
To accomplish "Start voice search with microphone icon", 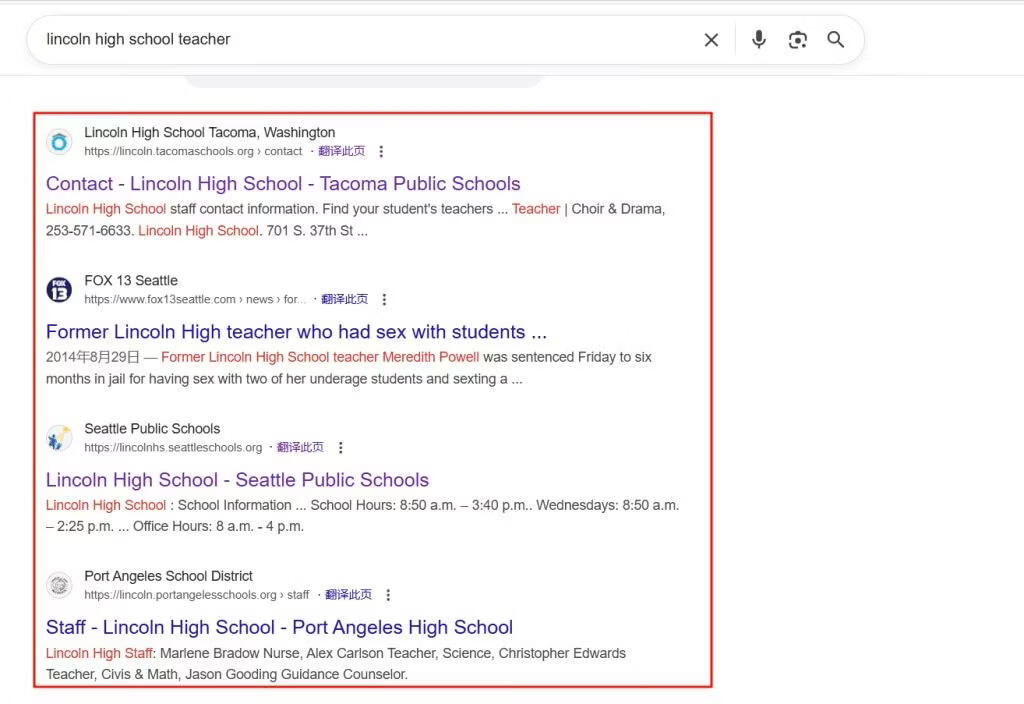I will (x=759, y=40).
